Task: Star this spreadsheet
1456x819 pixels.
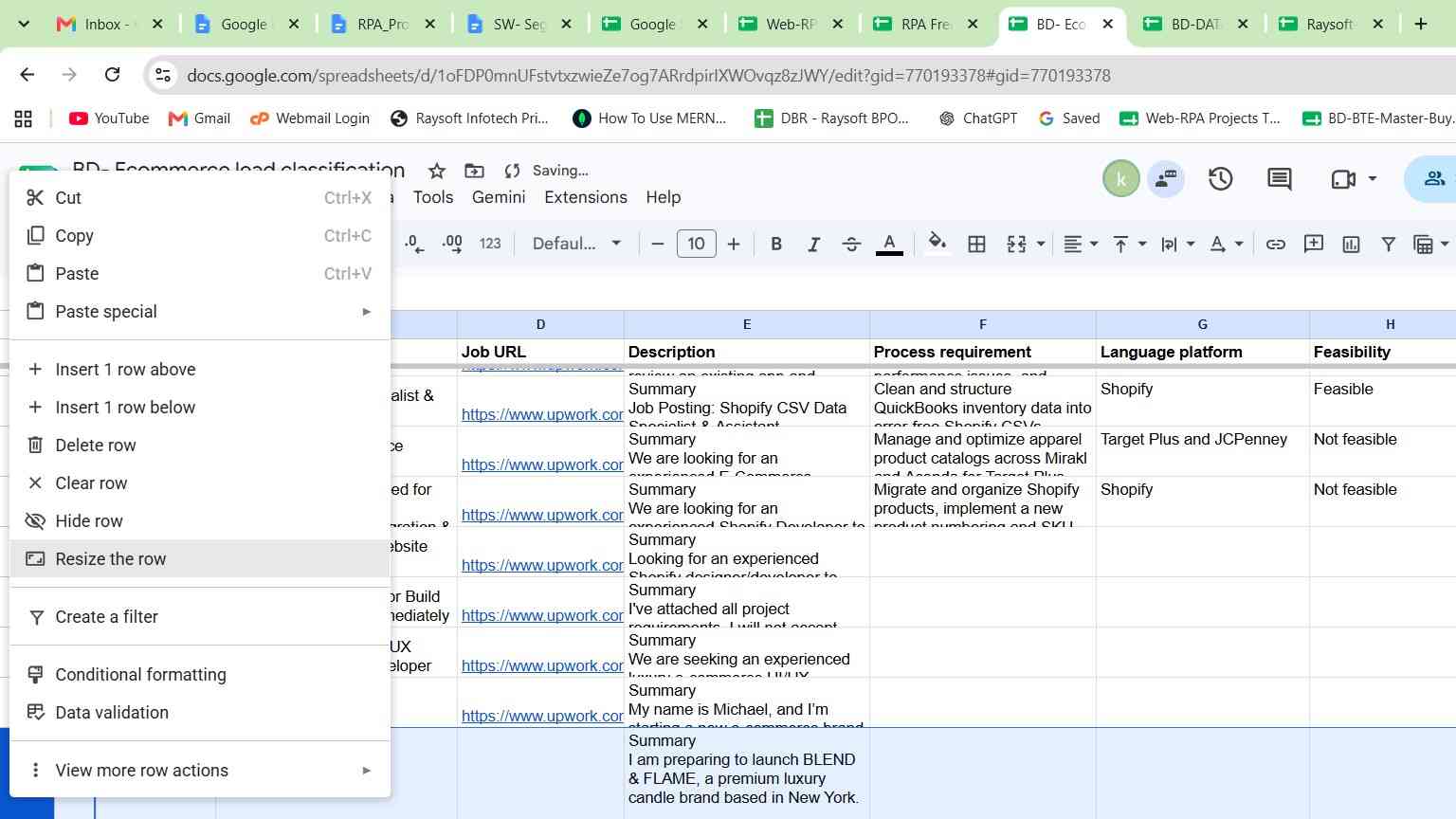Action: 437,171
